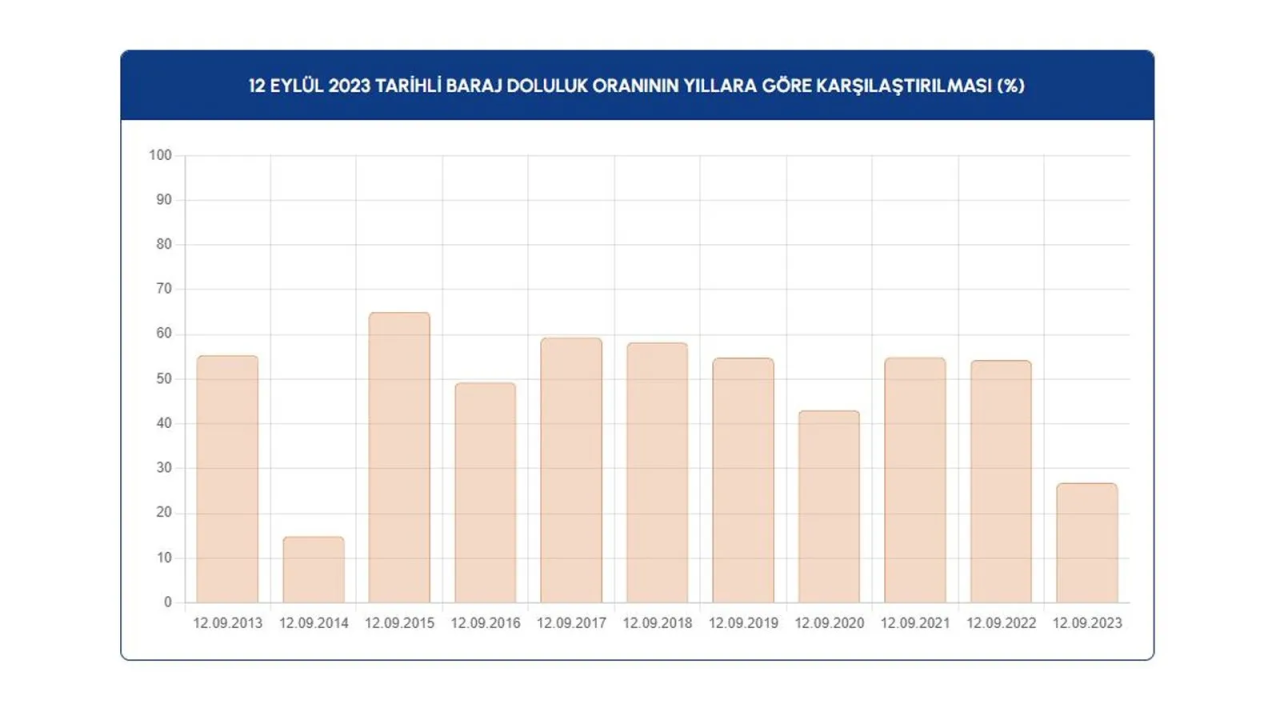Screen dimensions: 1280x720
Task: Select the 50 label on the y-axis
Action: click(x=163, y=379)
